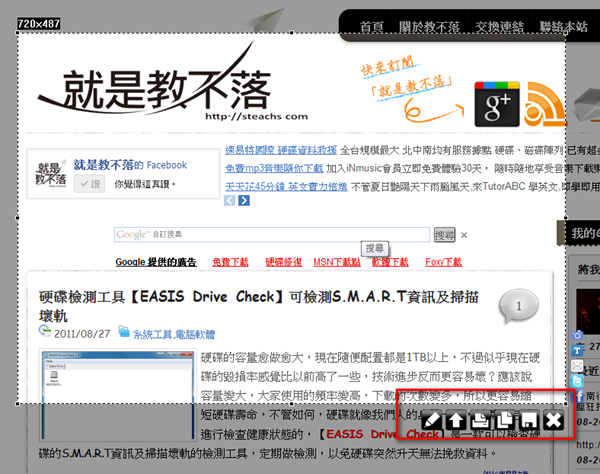The width and height of the screenshot is (600, 474).
Task: Open the 免費mp3音樂隨你下載 ad link
Action: tap(274, 168)
